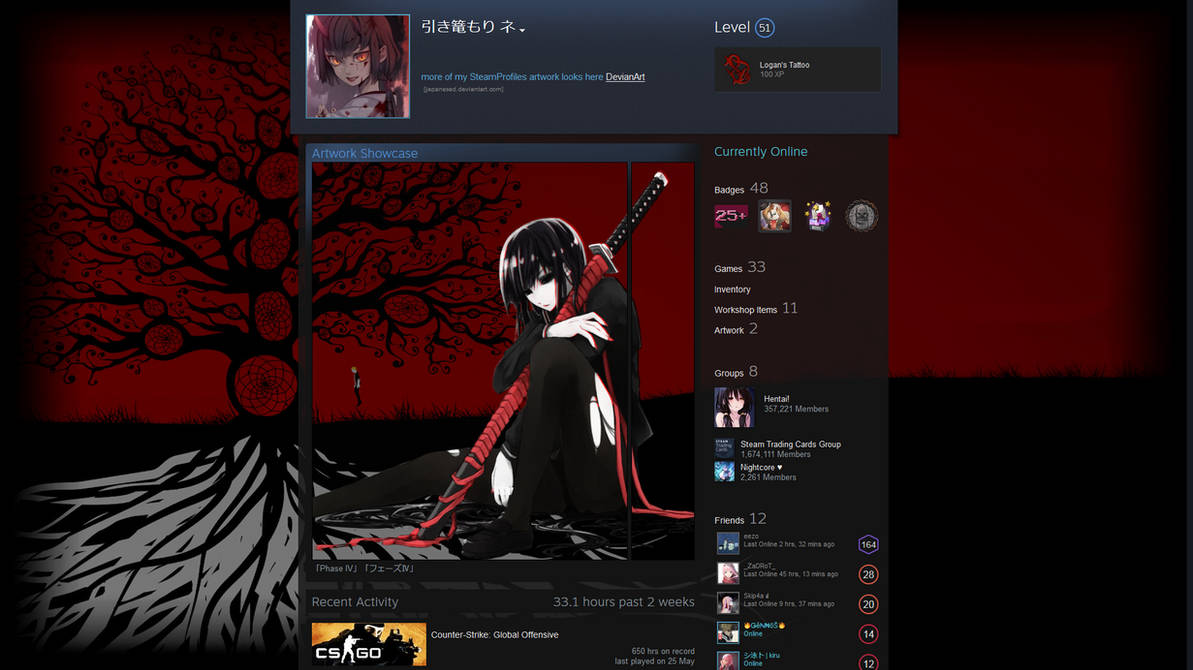Click the level 51 badge circle
1193x670 pixels.
[x=765, y=28]
